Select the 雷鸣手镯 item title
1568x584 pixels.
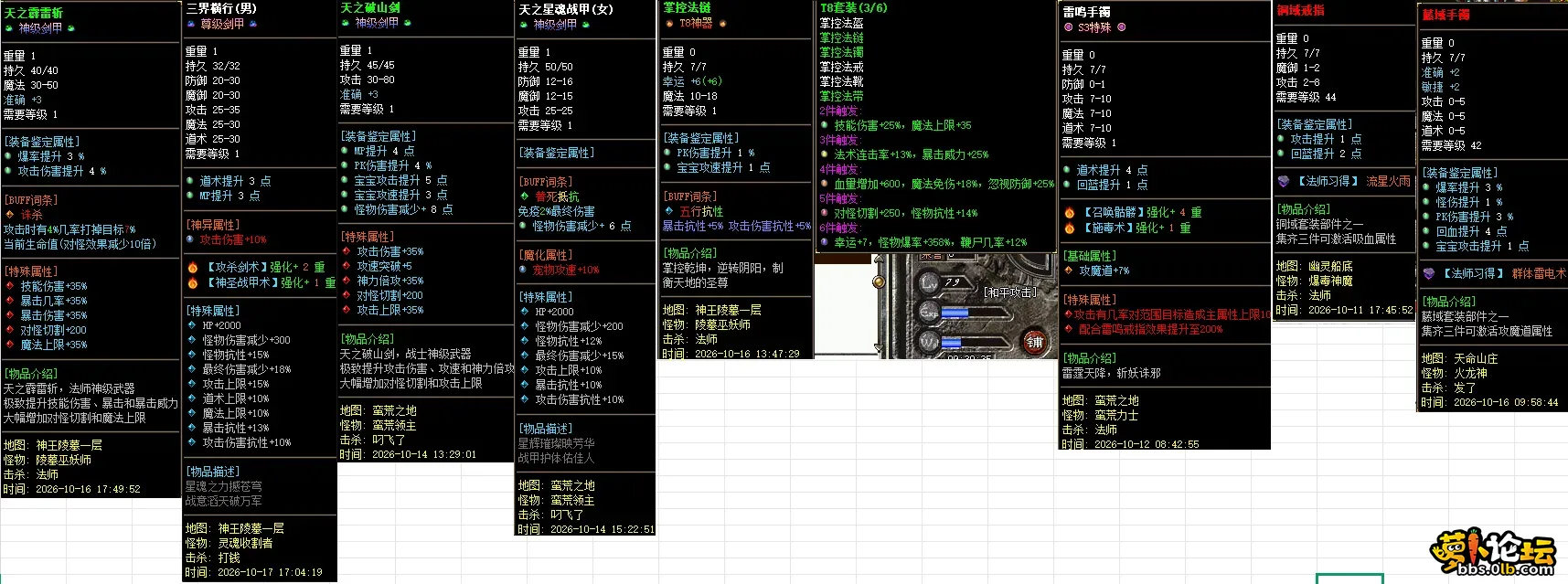pyautogui.click(x=1086, y=12)
